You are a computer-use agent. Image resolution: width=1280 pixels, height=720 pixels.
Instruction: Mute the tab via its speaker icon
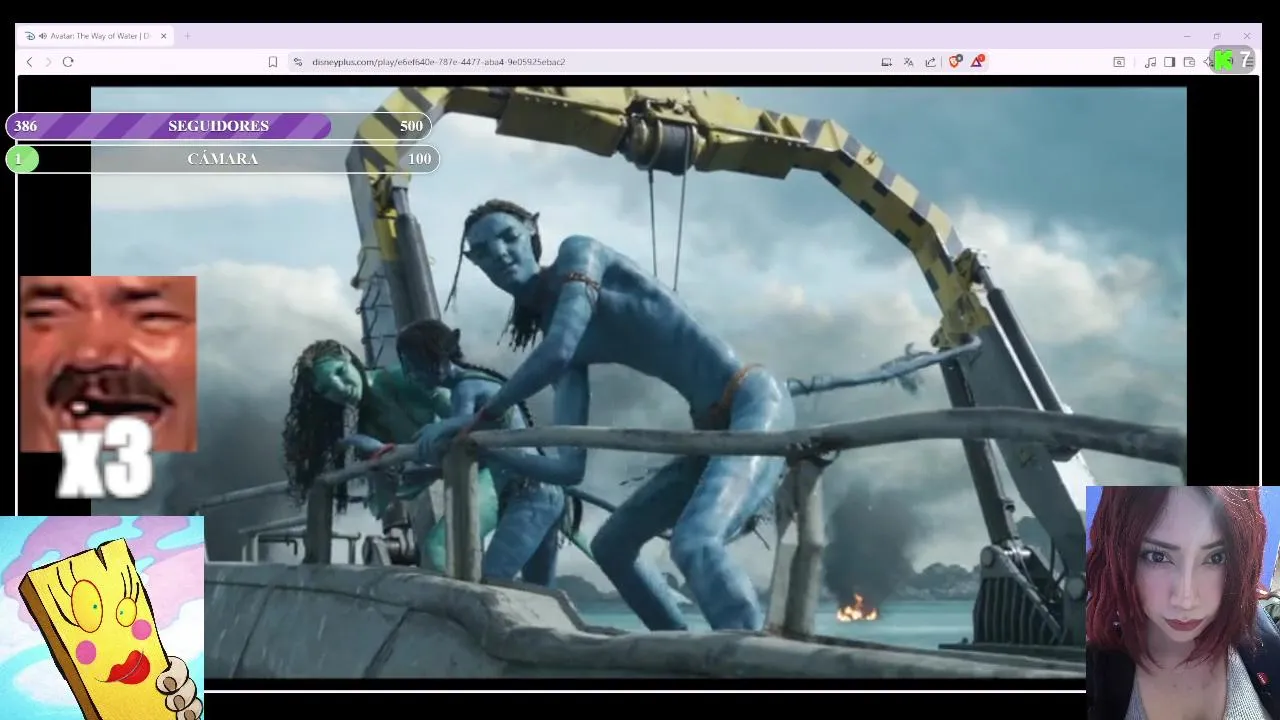[43, 36]
